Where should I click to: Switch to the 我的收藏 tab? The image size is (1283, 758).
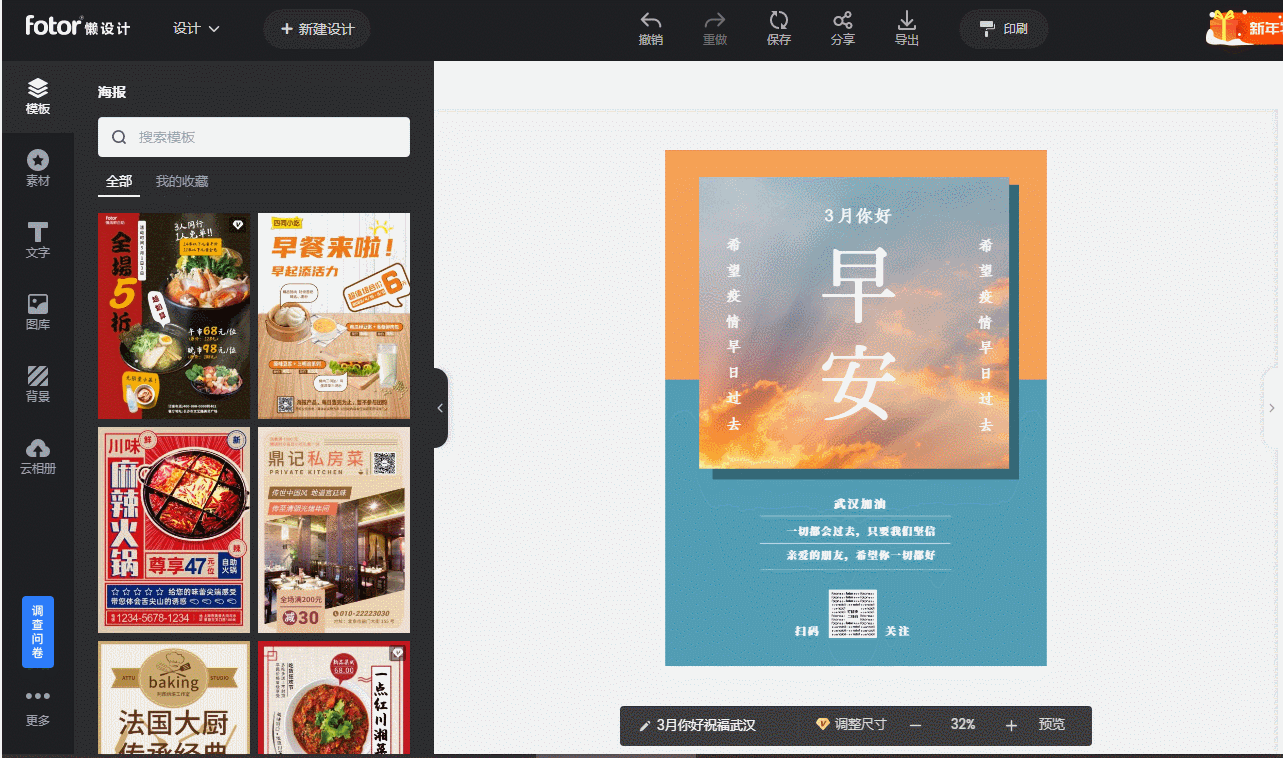click(x=184, y=181)
